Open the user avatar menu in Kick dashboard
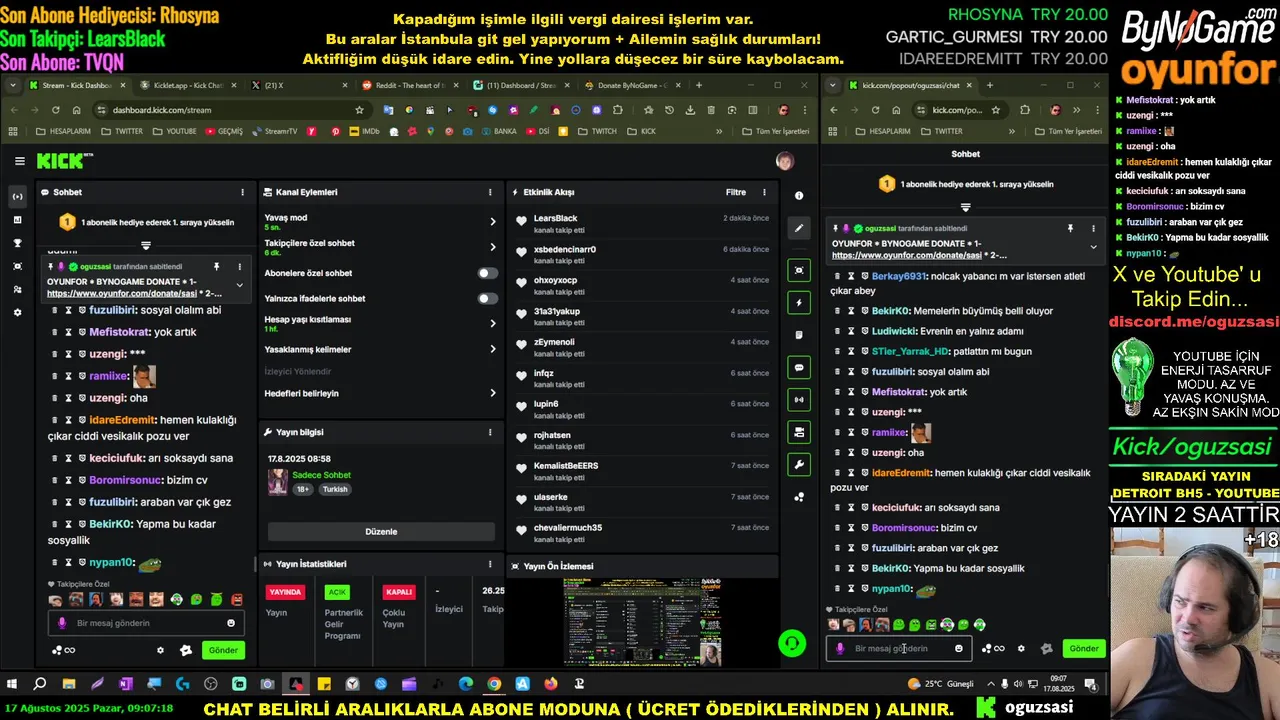The width and height of the screenshot is (1280, 720). tap(785, 161)
